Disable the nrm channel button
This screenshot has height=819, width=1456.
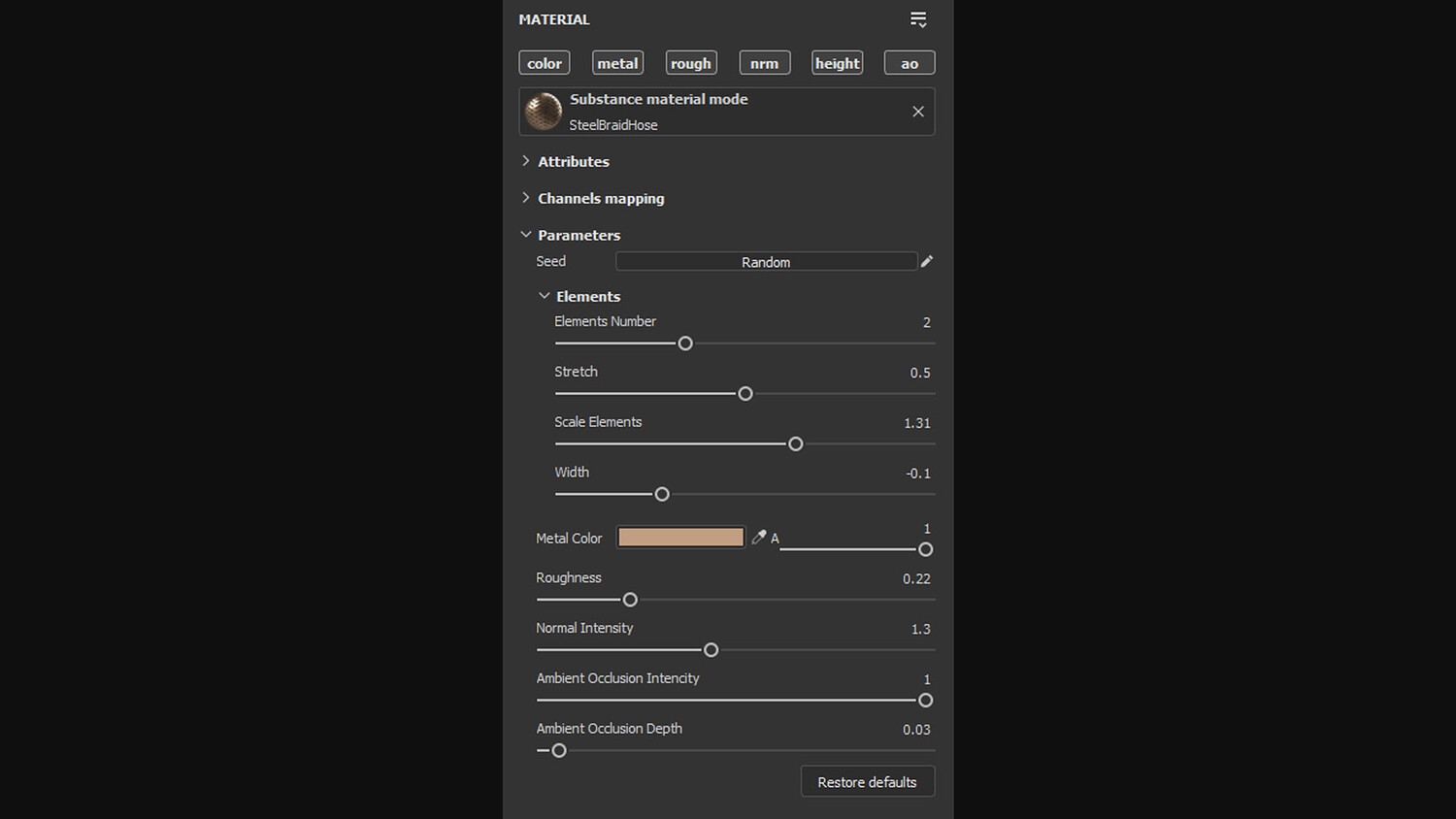coord(765,63)
